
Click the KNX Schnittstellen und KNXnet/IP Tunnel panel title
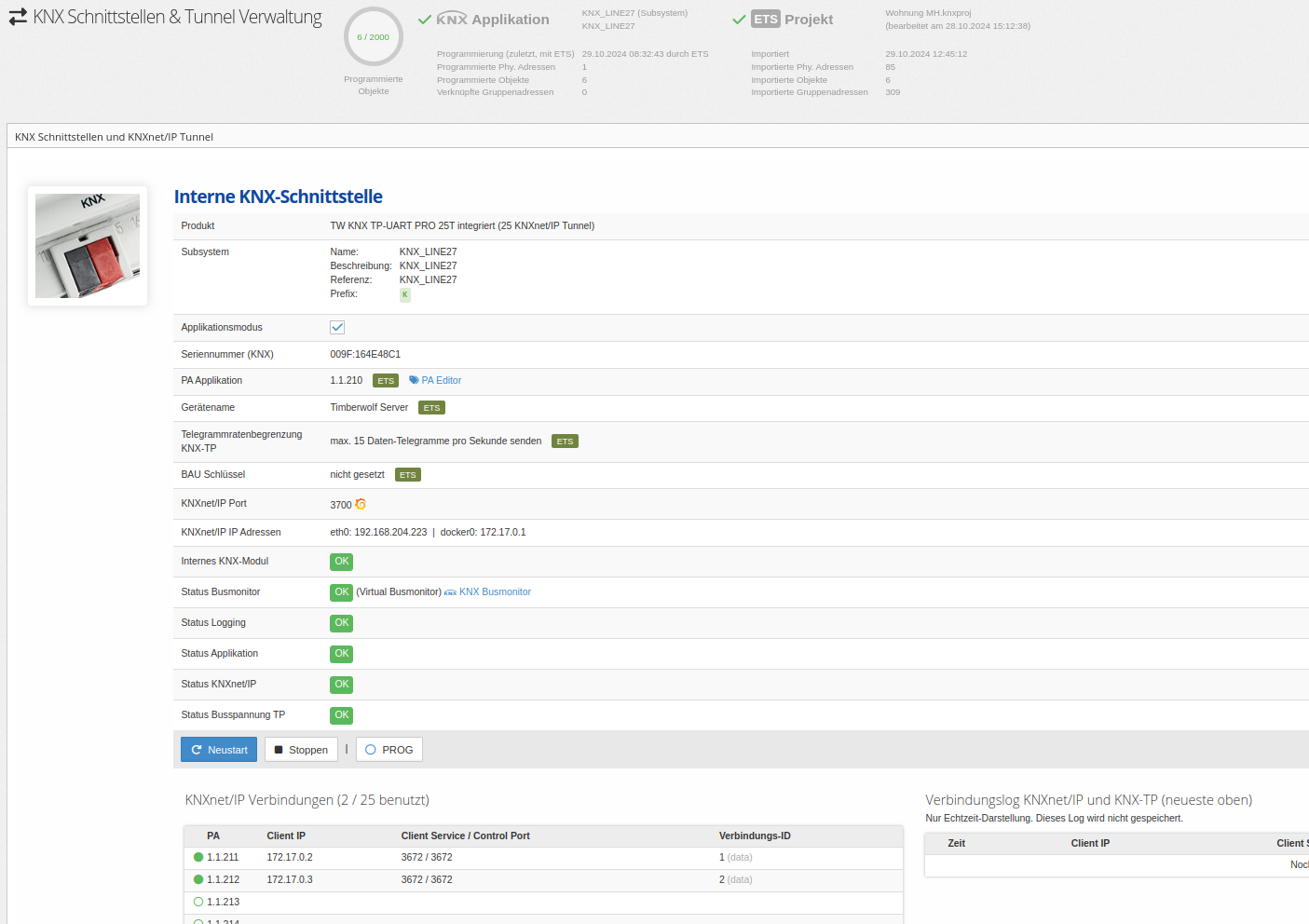[x=114, y=137]
